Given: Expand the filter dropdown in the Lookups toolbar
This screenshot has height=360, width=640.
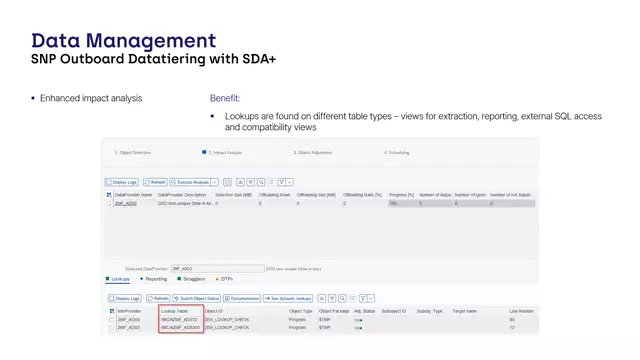Looking at the screenshot, I should (371, 298).
